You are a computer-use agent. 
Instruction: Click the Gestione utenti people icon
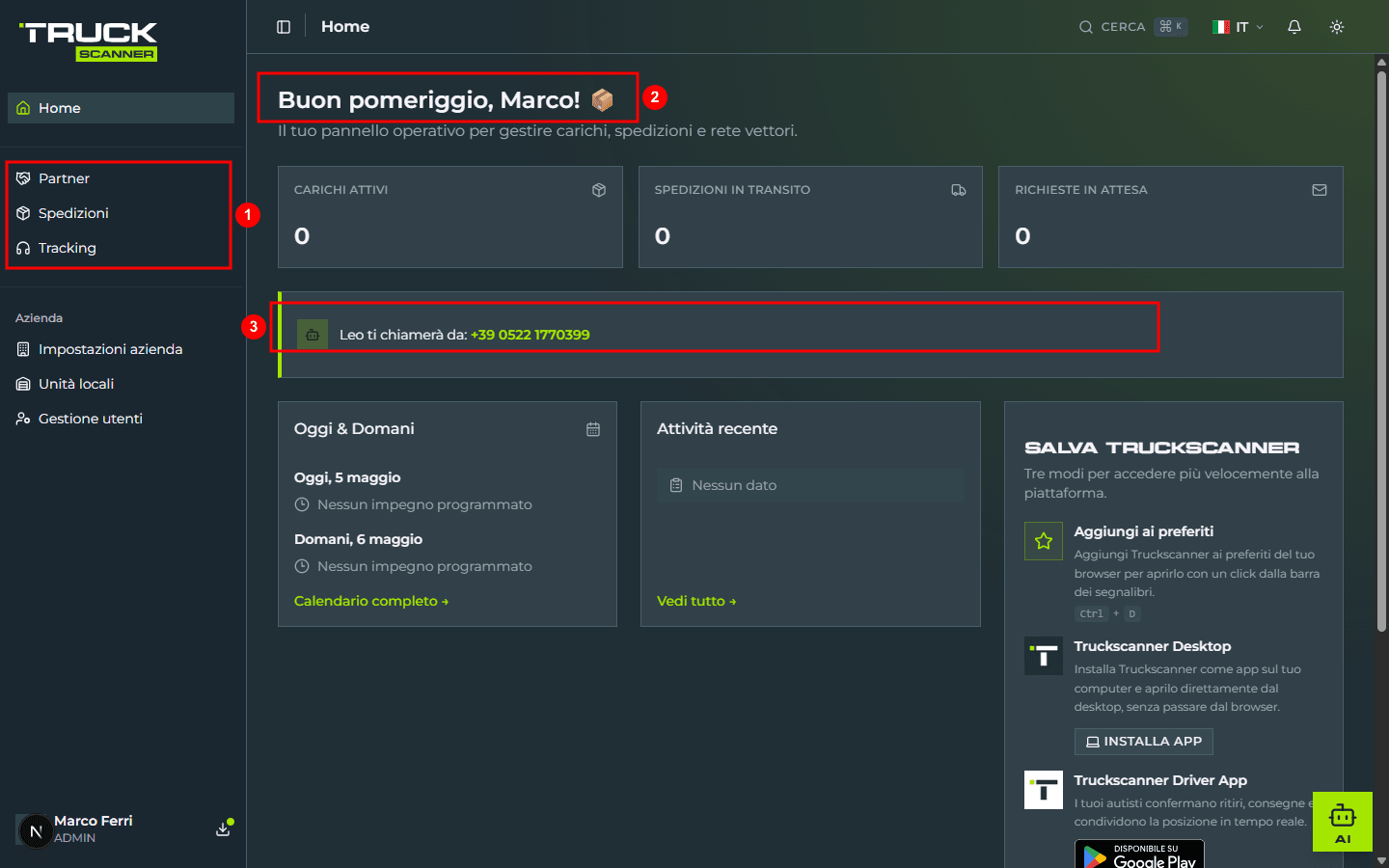coord(23,419)
